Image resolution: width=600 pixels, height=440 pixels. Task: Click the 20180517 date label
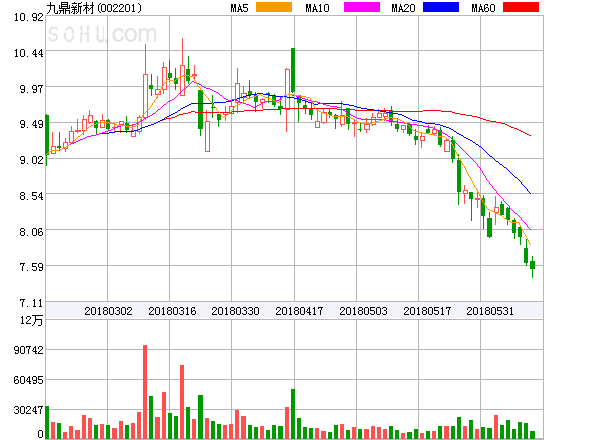427,311
